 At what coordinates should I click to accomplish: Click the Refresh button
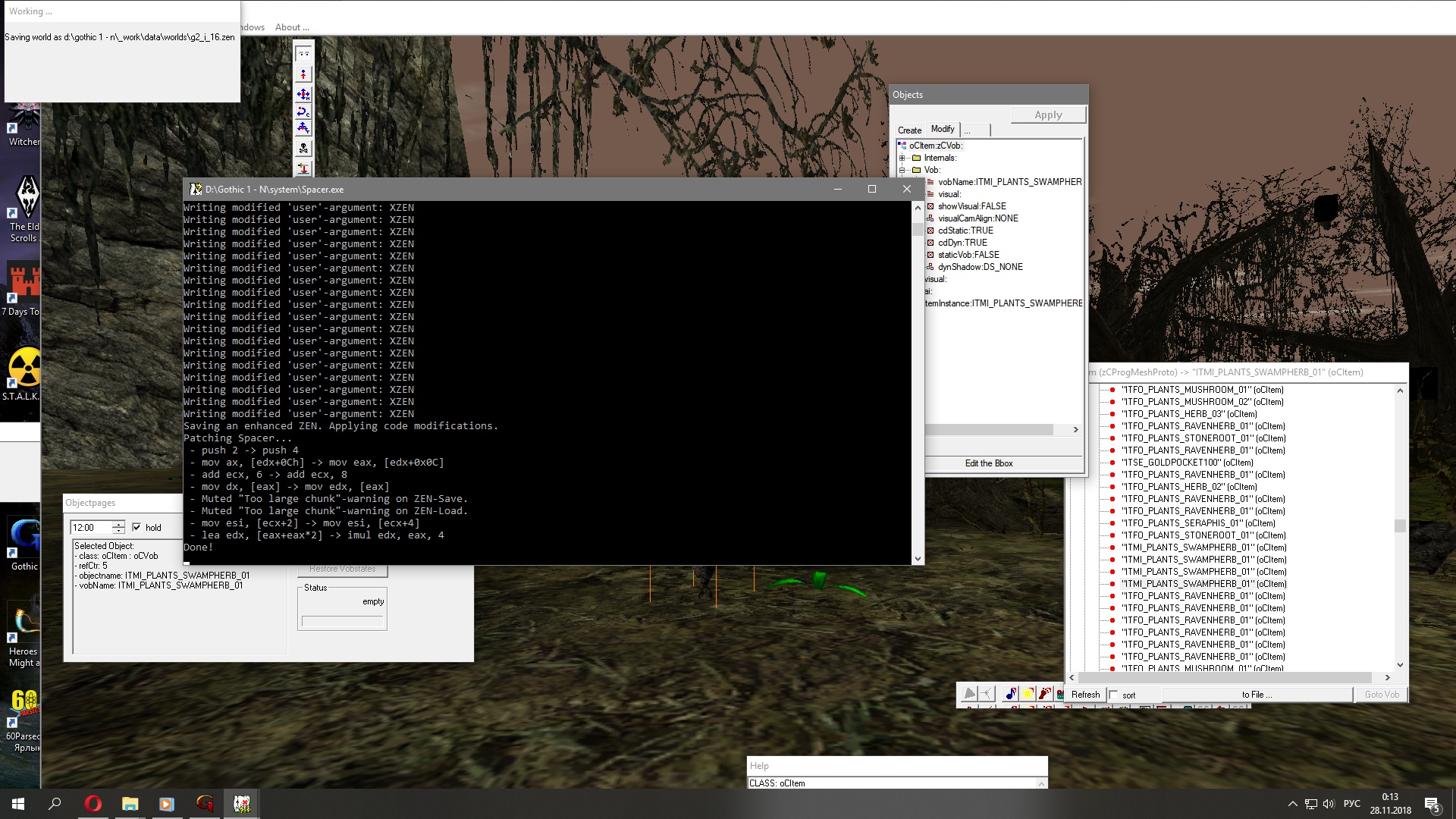1085,695
